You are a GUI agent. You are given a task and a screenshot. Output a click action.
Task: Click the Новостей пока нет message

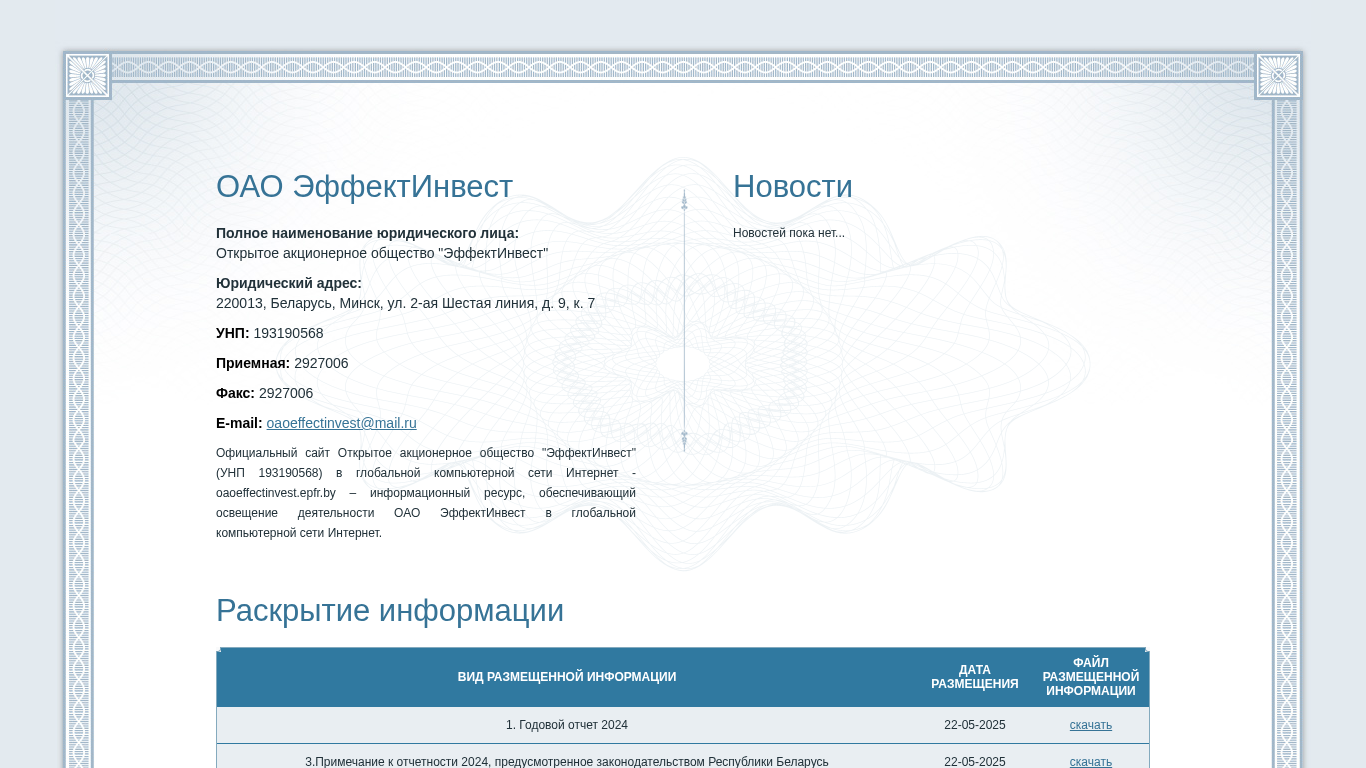coord(788,233)
